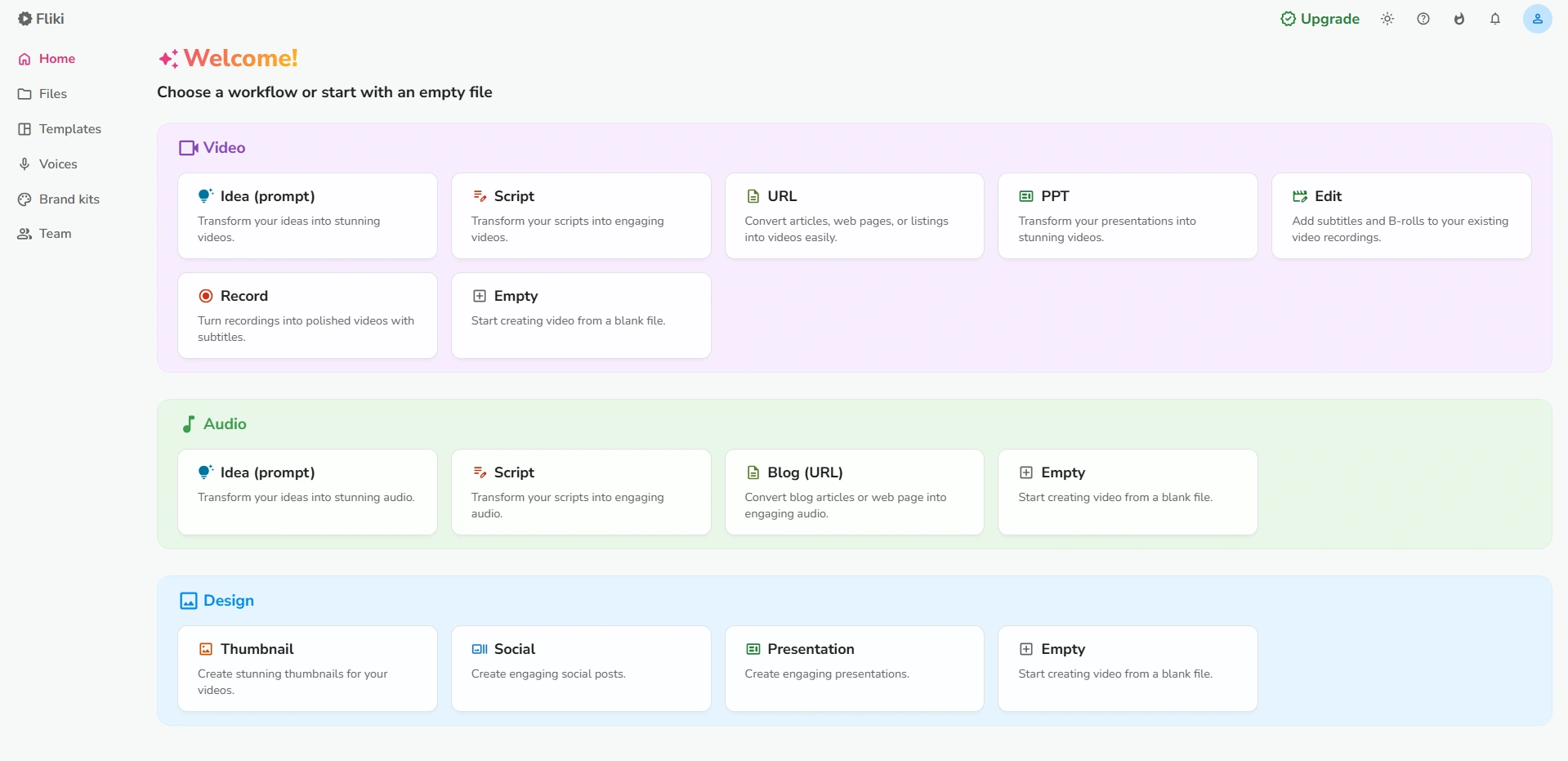The width and height of the screenshot is (1568, 761).
Task: Choose the Video URL workflow card
Action: [855, 216]
